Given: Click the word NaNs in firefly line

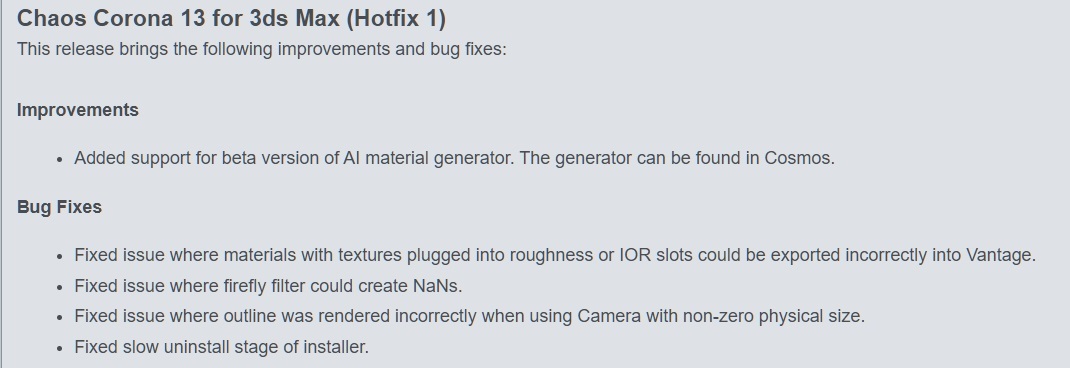Looking at the screenshot, I should pos(436,286).
